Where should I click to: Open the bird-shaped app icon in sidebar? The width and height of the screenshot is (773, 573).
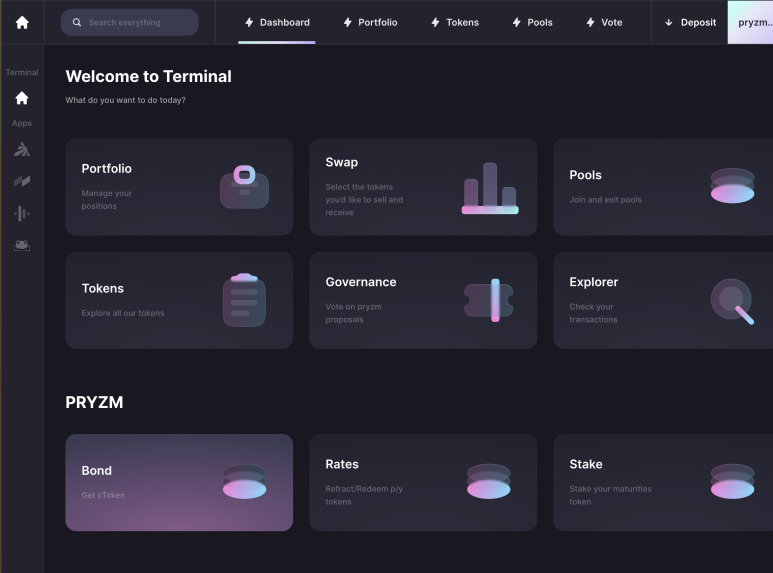(22, 149)
